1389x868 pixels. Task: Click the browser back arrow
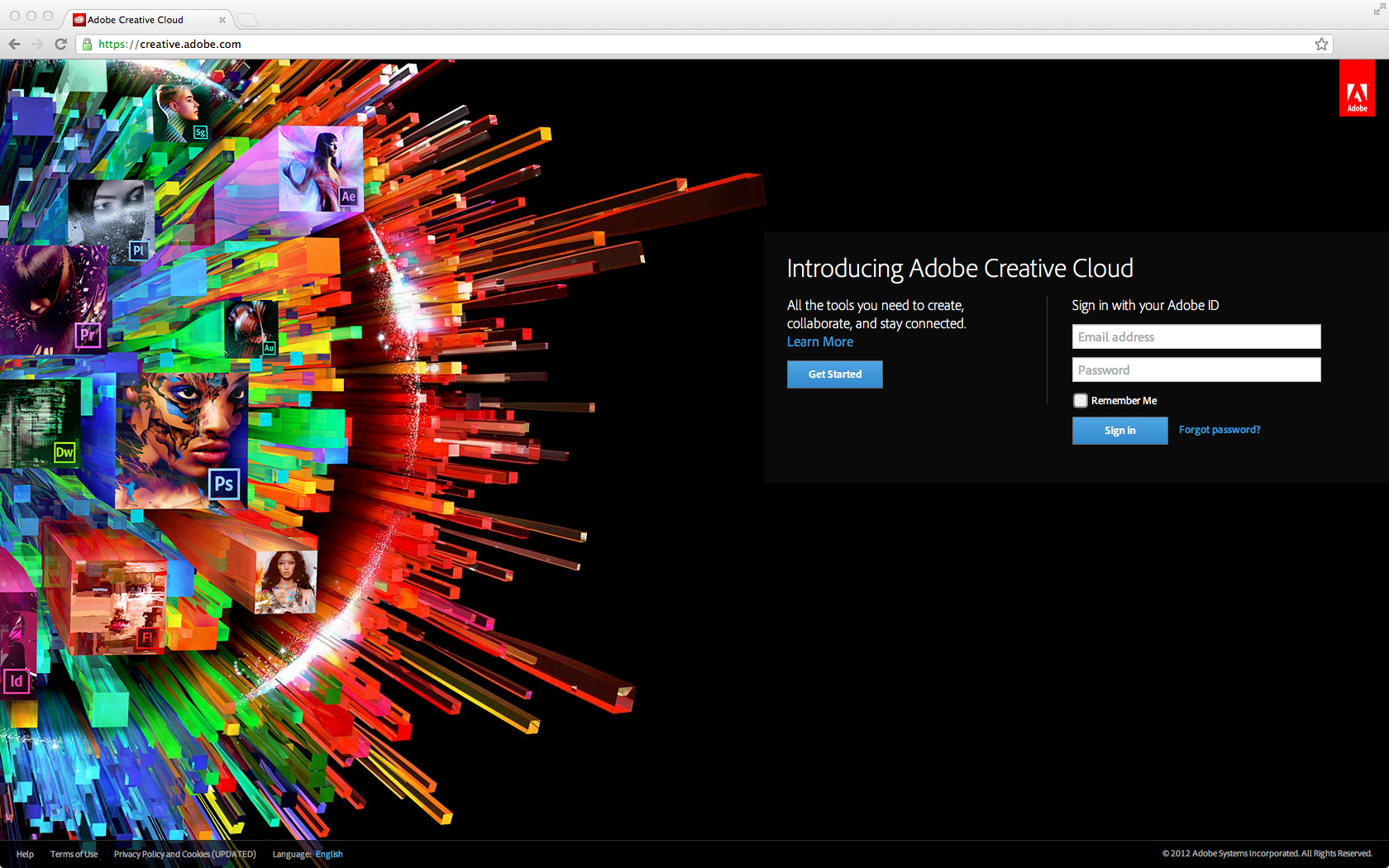click(14, 44)
